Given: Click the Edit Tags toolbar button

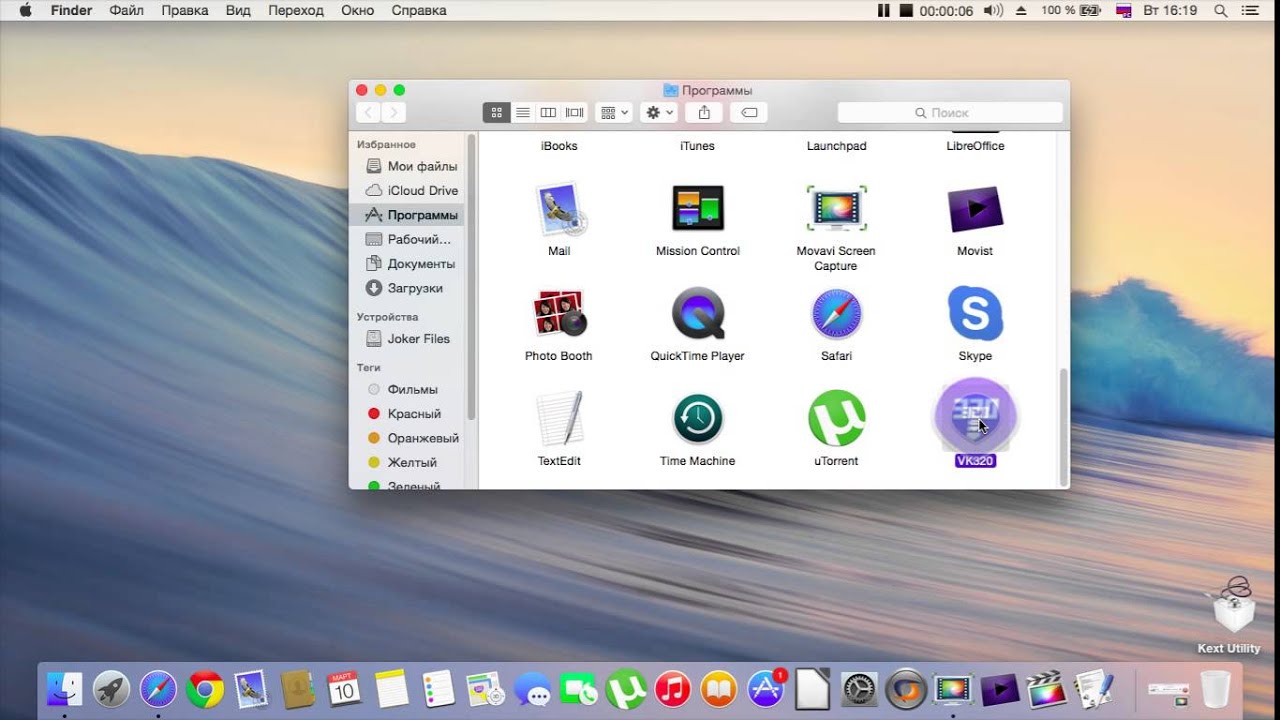Looking at the screenshot, I should (749, 113).
